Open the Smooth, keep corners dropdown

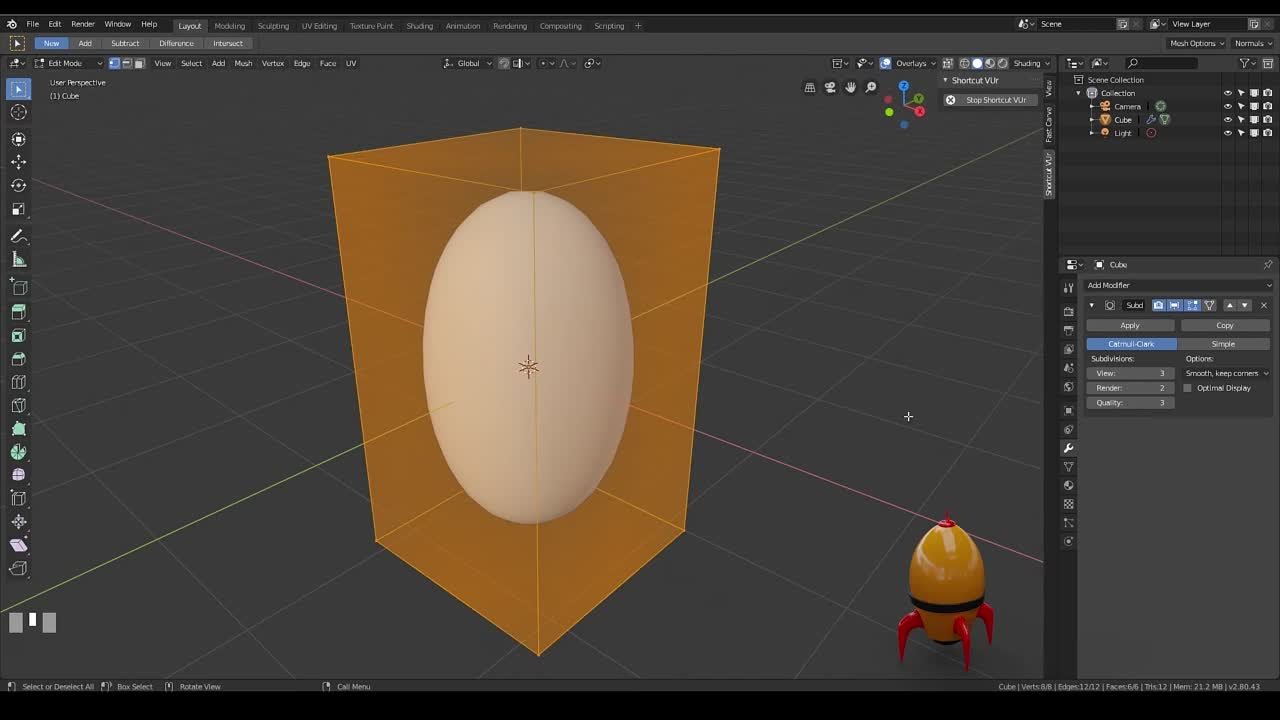pos(1226,373)
